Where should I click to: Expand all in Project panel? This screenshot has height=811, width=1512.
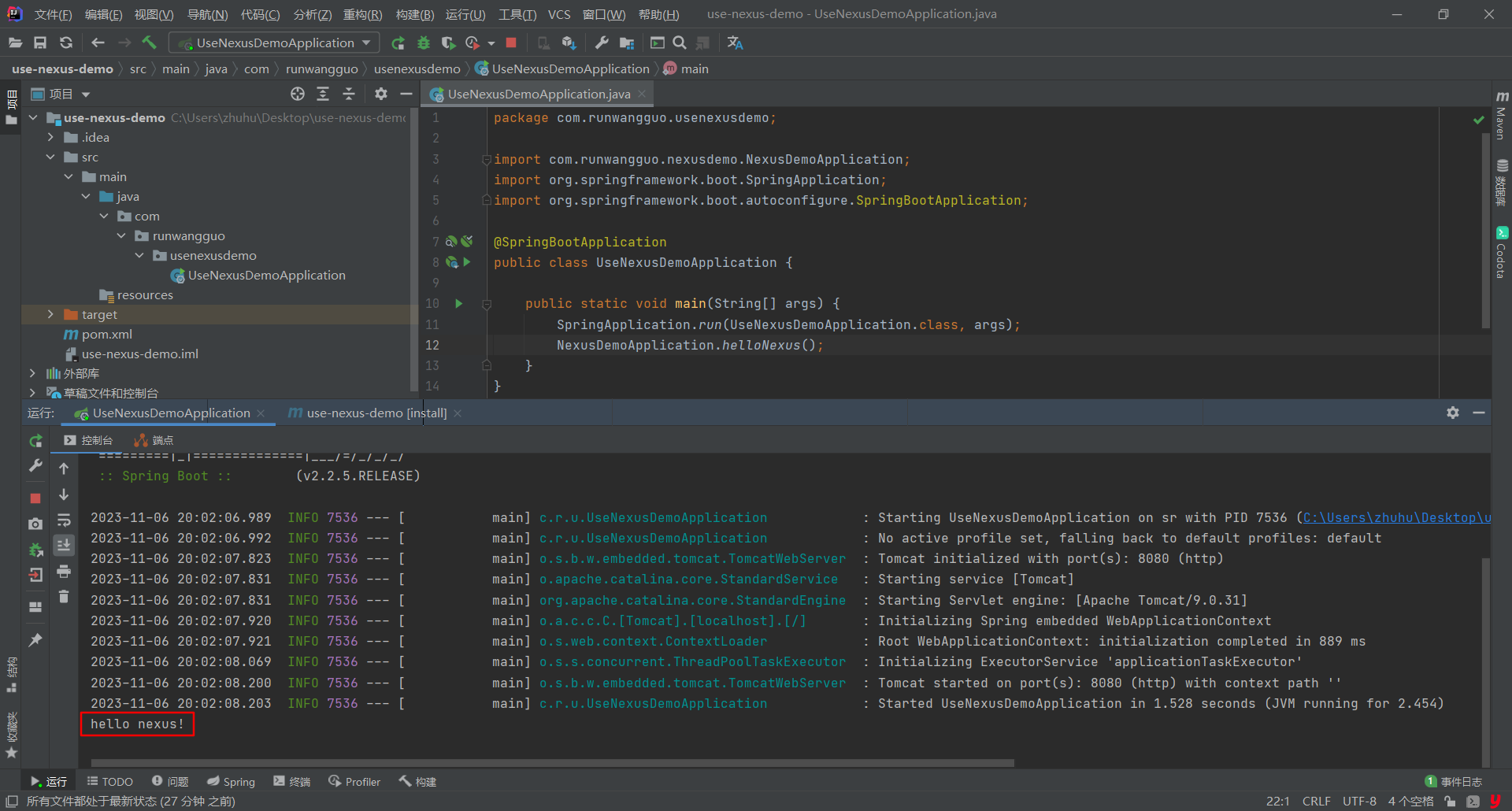(x=323, y=94)
